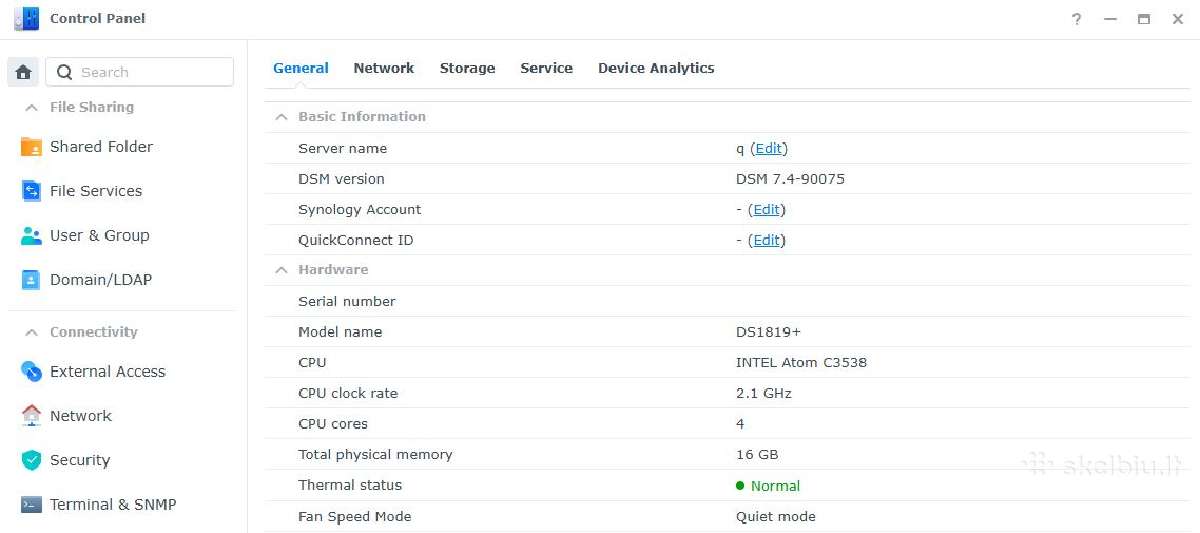The height and width of the screenshot is (533, 1200).
Task: Click the Quiet mode fan speed value
Action: [x=776, y=517]
